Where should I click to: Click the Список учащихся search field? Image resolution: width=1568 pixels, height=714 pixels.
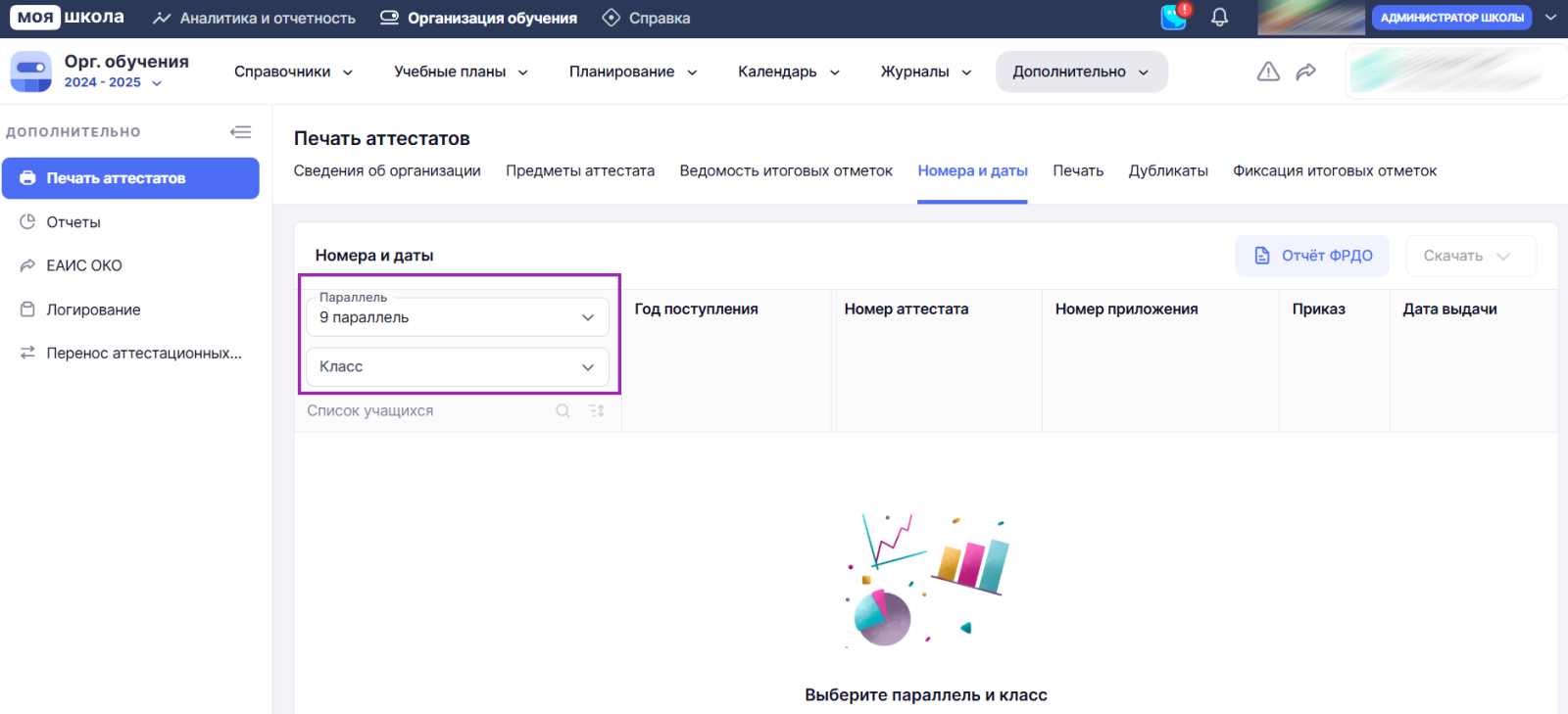(x=421, y=411)
